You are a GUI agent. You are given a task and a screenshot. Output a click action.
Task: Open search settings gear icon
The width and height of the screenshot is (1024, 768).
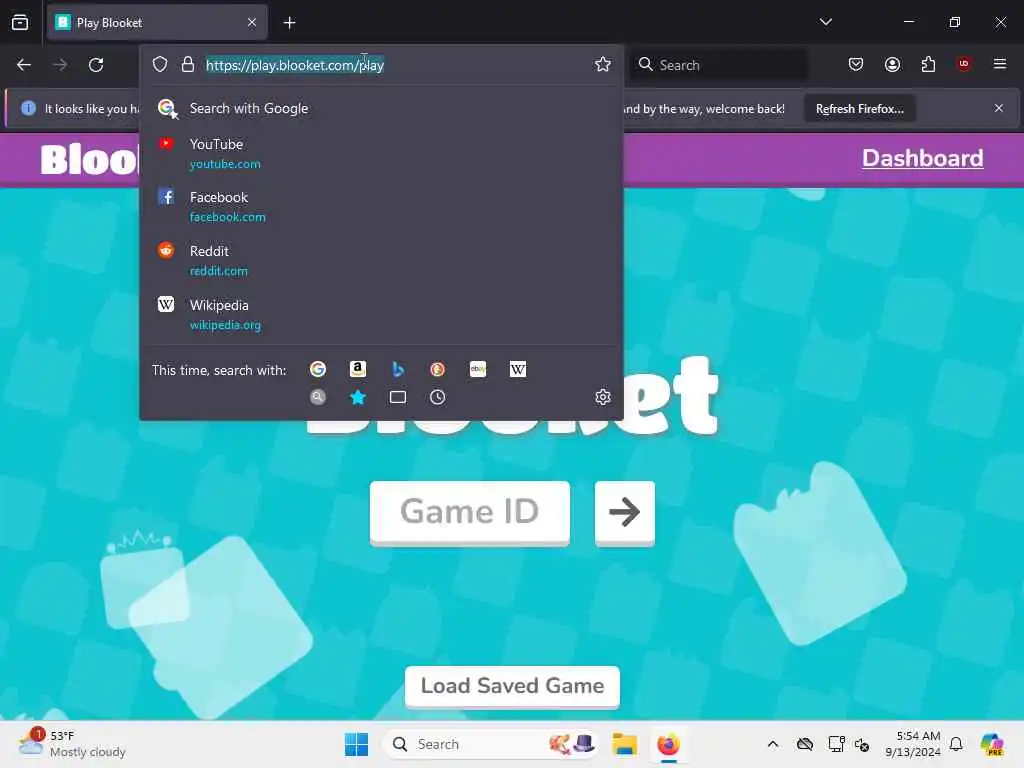click(603, 397)
